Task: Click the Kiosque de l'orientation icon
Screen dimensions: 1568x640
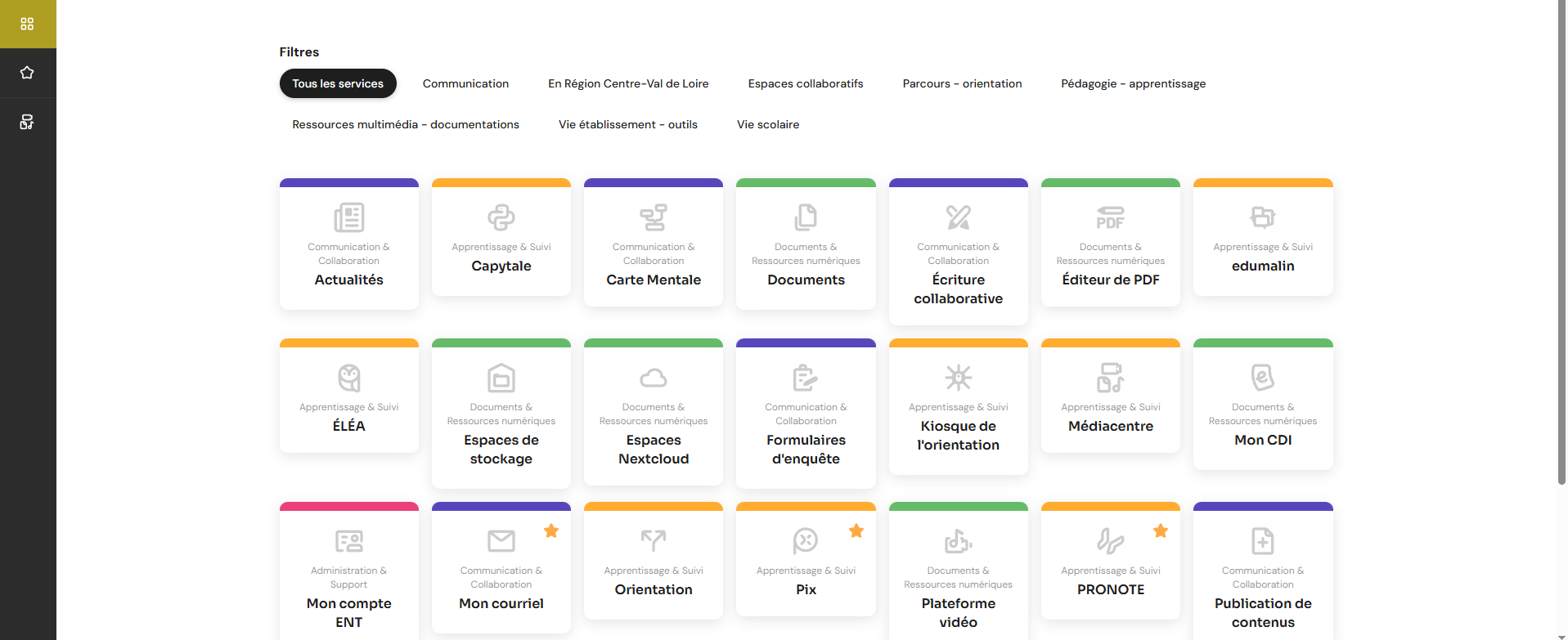Action: click(959, 378)
